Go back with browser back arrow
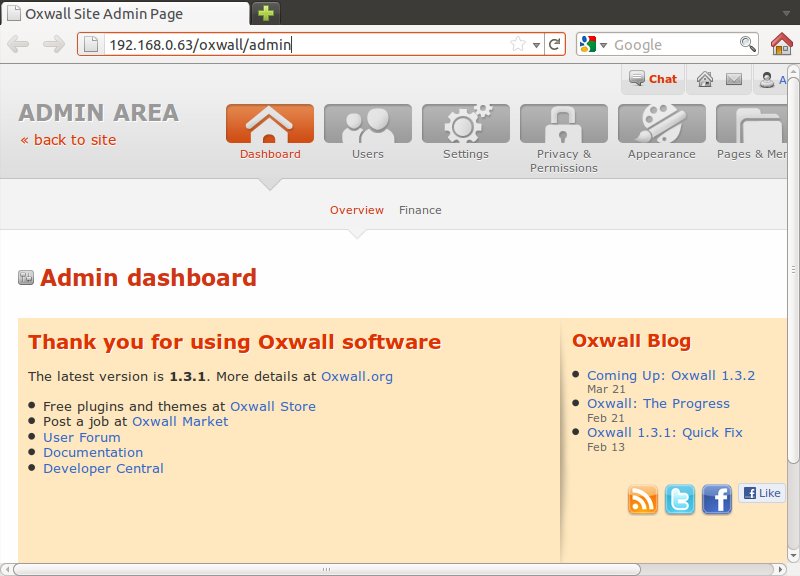The image size is (800, 576). click(x=19, y=44)
